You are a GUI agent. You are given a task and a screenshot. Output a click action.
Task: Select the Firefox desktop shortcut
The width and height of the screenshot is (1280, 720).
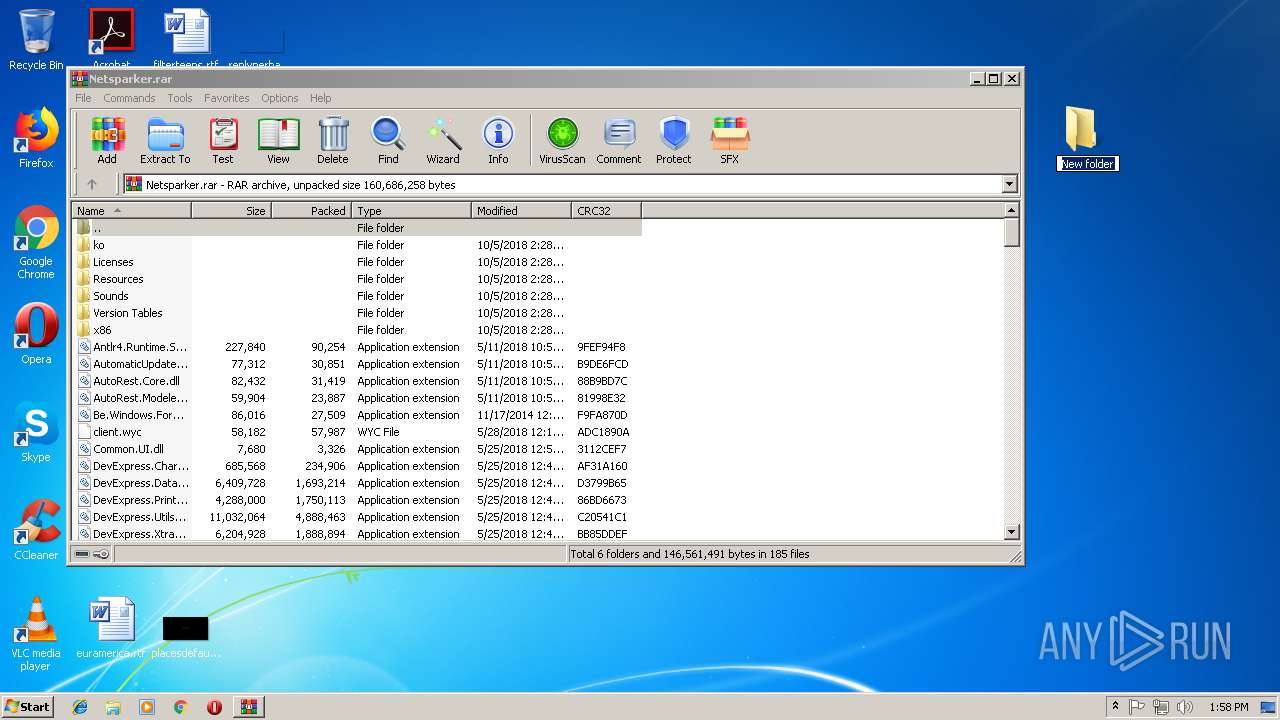[x=36, y=138]
